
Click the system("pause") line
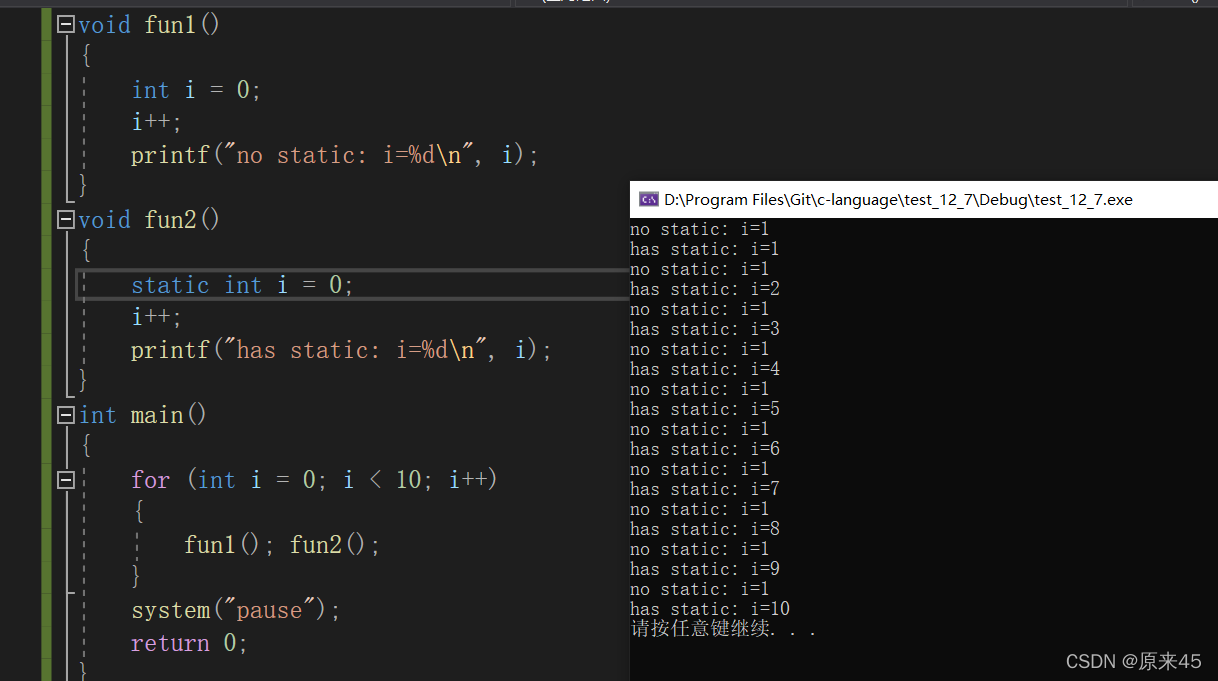coord(236,610)
